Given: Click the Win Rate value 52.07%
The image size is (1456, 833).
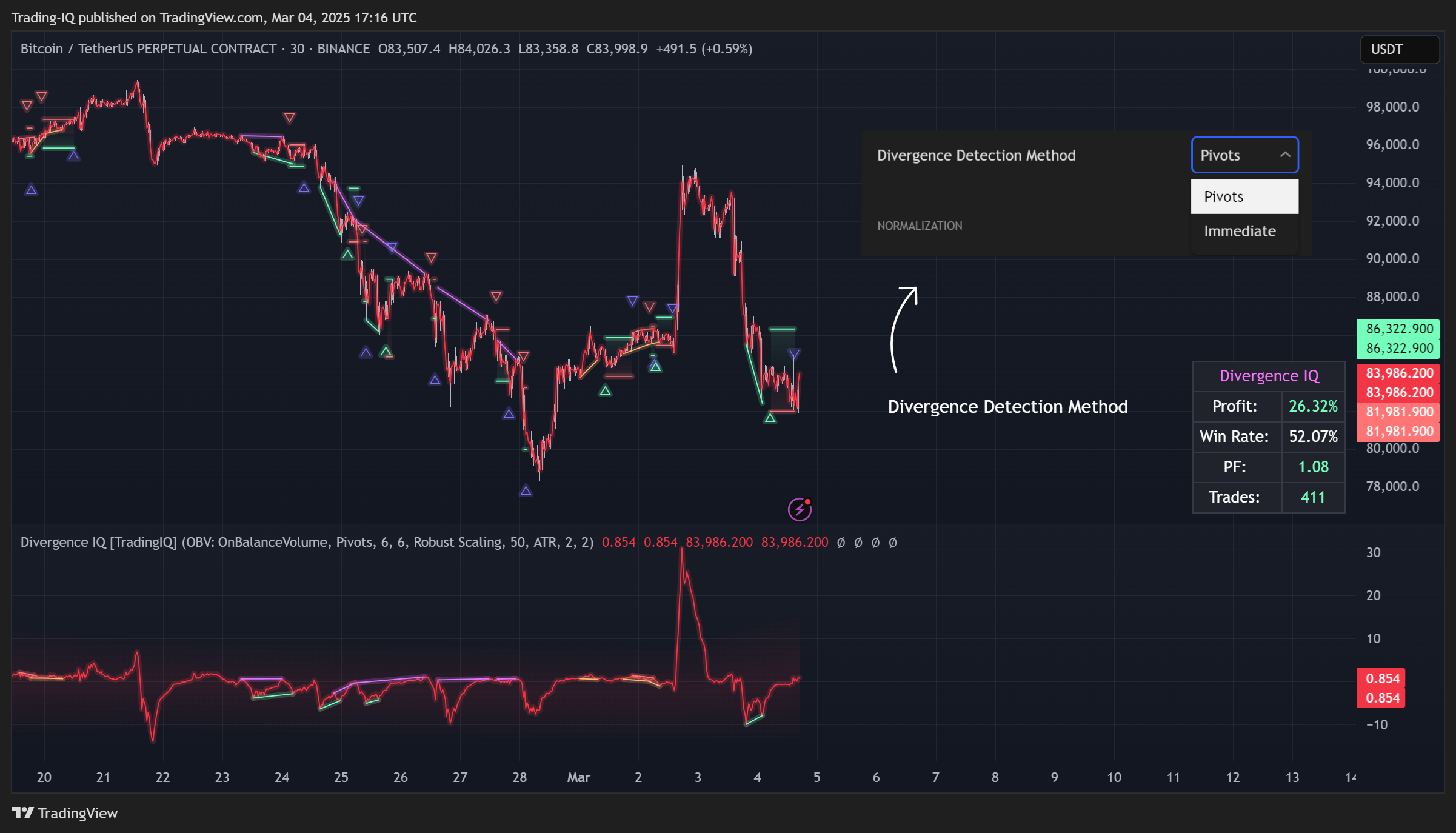Looking at the screenshot, I should click(1313, 437).
